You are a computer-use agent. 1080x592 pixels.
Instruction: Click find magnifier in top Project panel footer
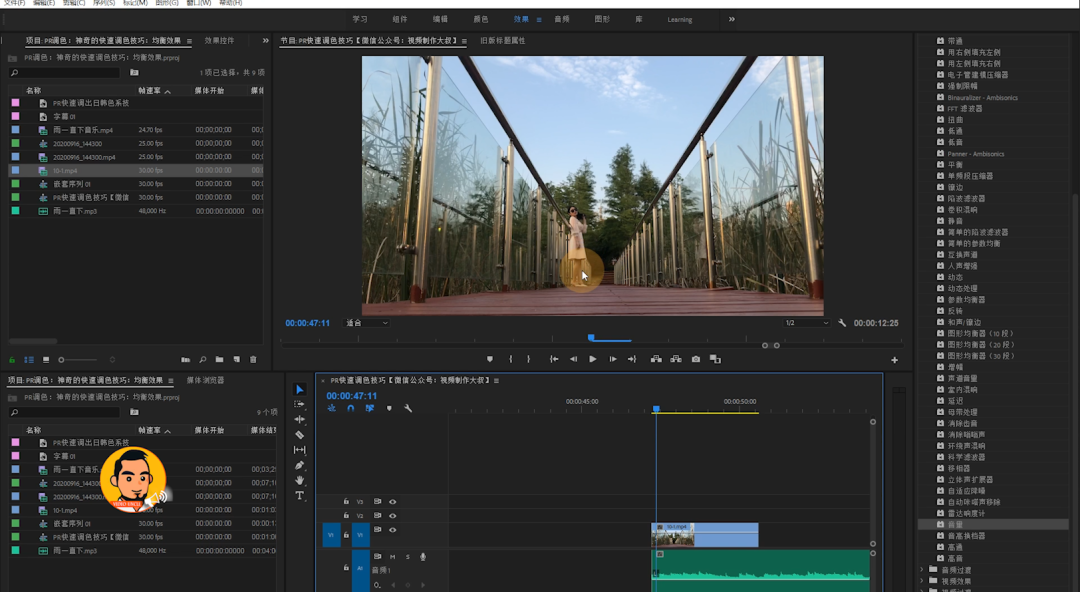[x=202, y=360]
